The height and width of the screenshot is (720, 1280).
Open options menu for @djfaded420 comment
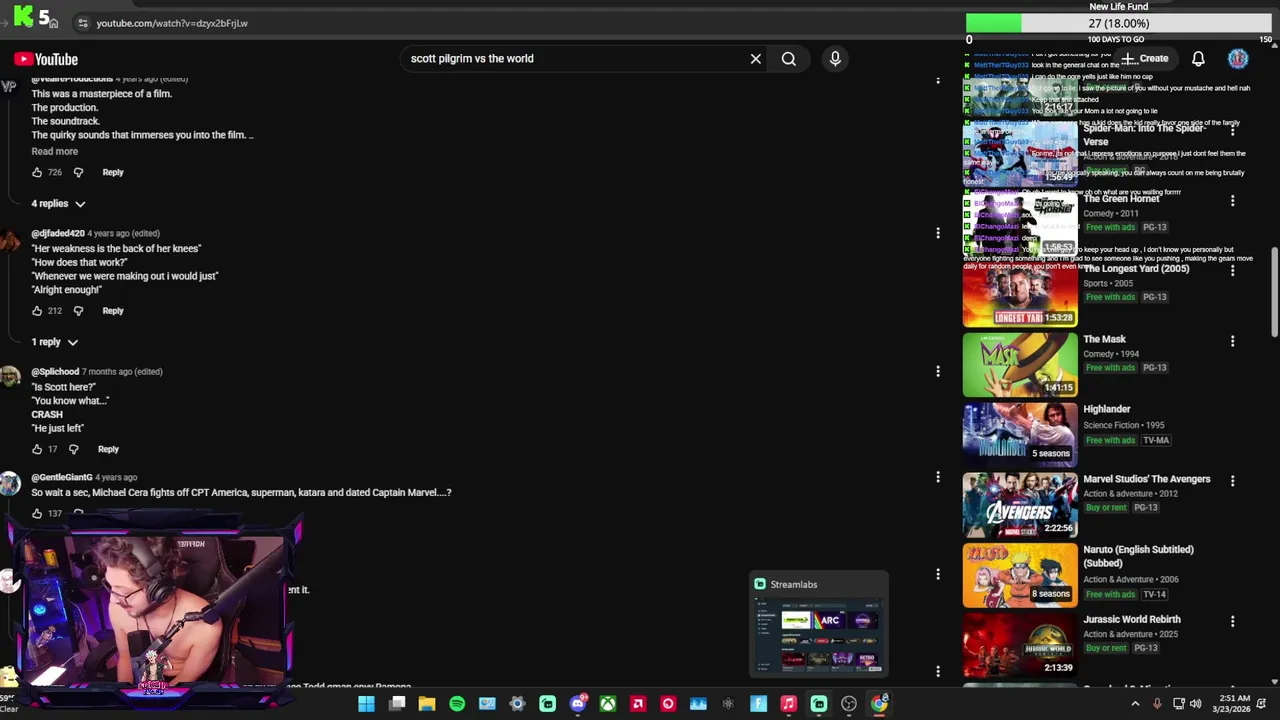[938, 233]
